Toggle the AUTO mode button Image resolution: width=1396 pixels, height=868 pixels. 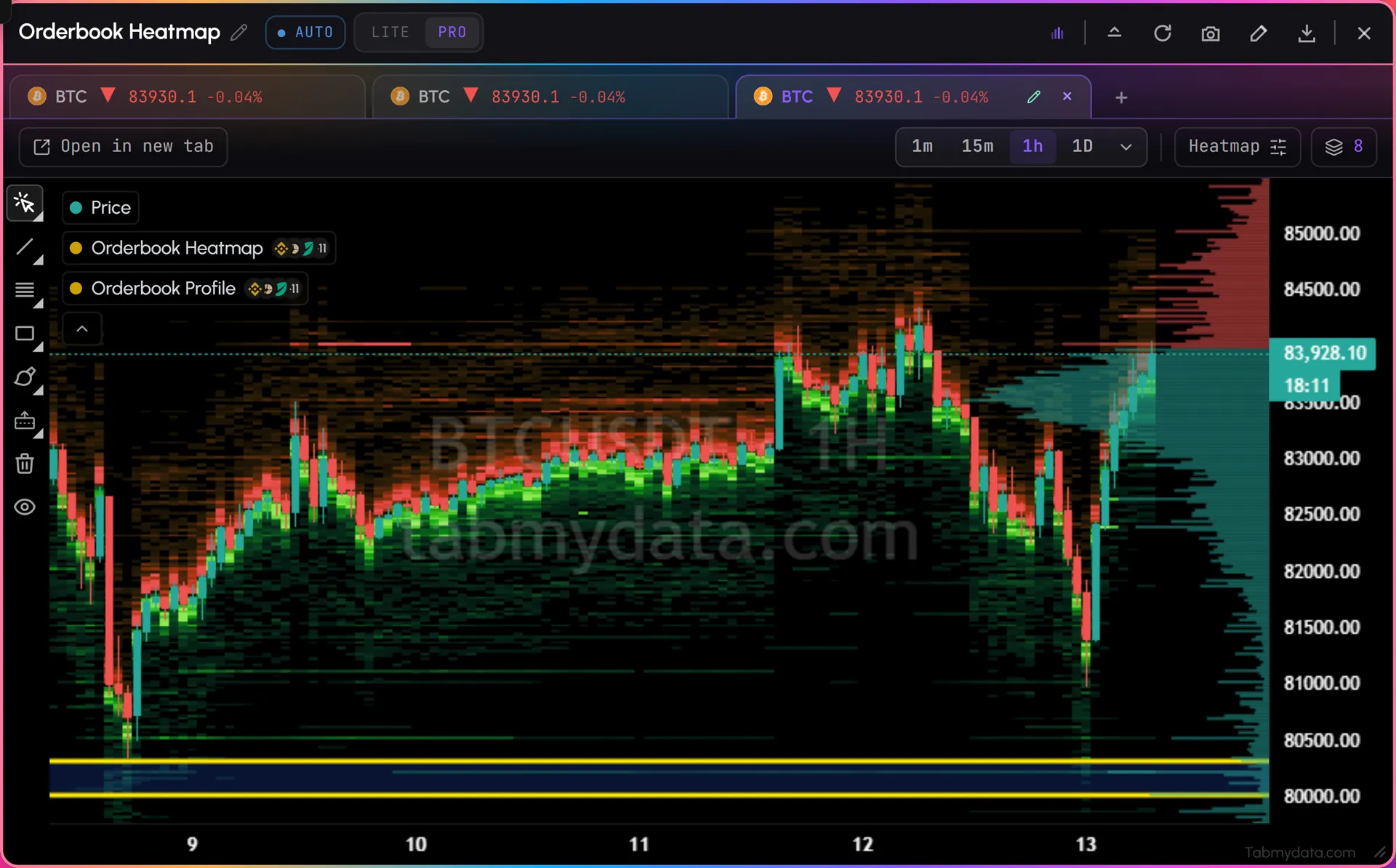coord(305,33)
